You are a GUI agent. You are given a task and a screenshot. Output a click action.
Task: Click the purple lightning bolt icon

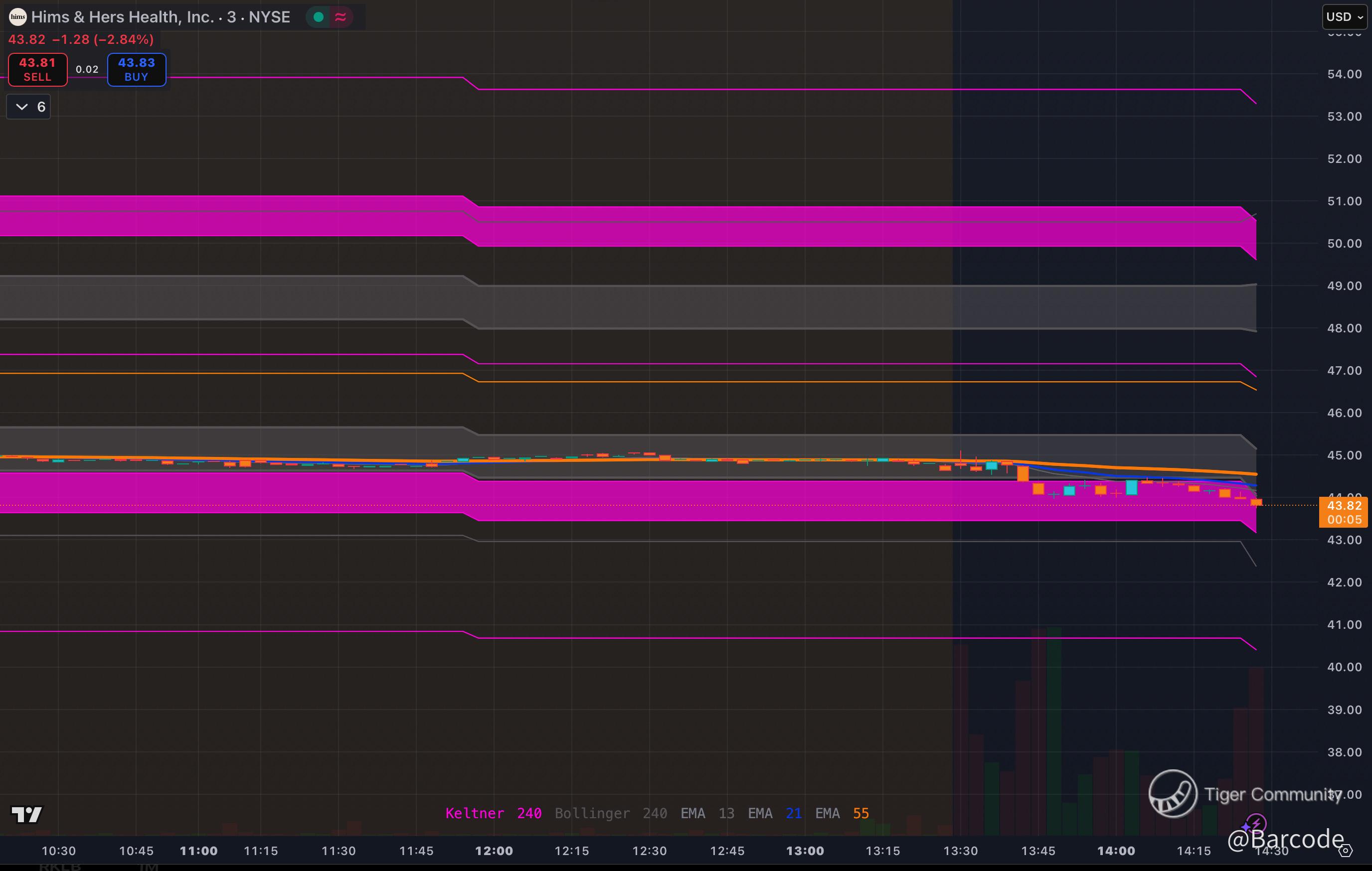(x=1255, y=823)
